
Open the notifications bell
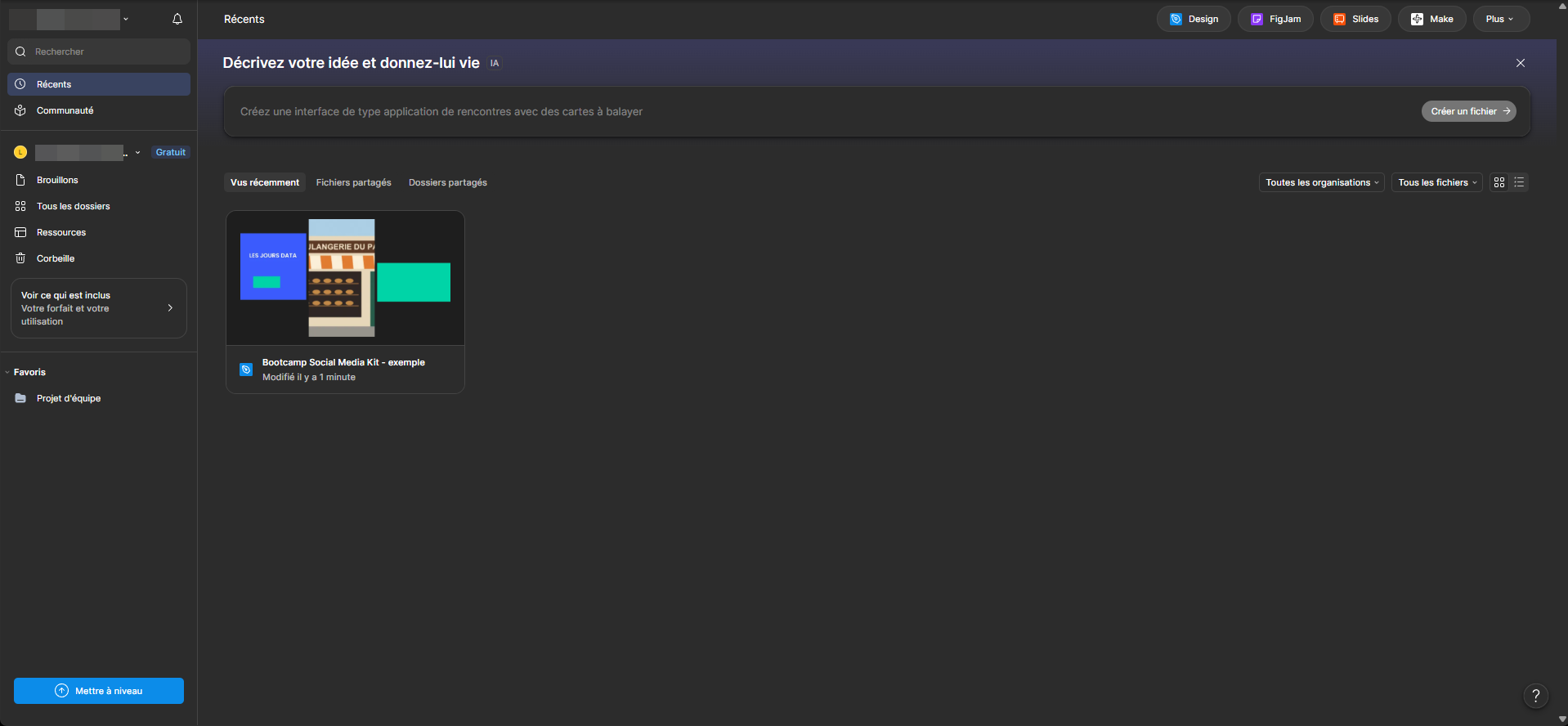pyautogui.click(x=177, y=19)
